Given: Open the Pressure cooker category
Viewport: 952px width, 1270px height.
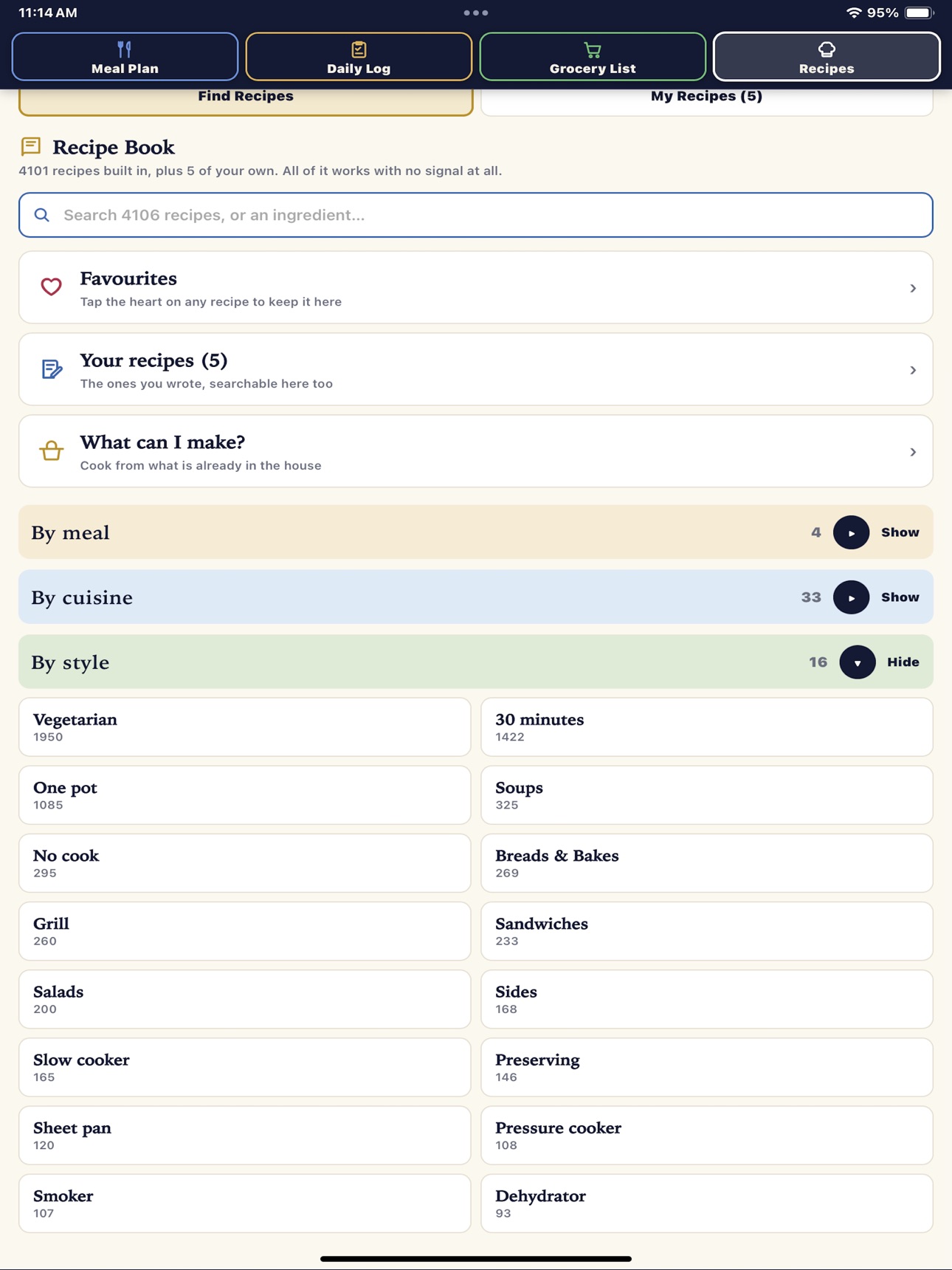Looking at the screenshot, I should [707, 1136].
